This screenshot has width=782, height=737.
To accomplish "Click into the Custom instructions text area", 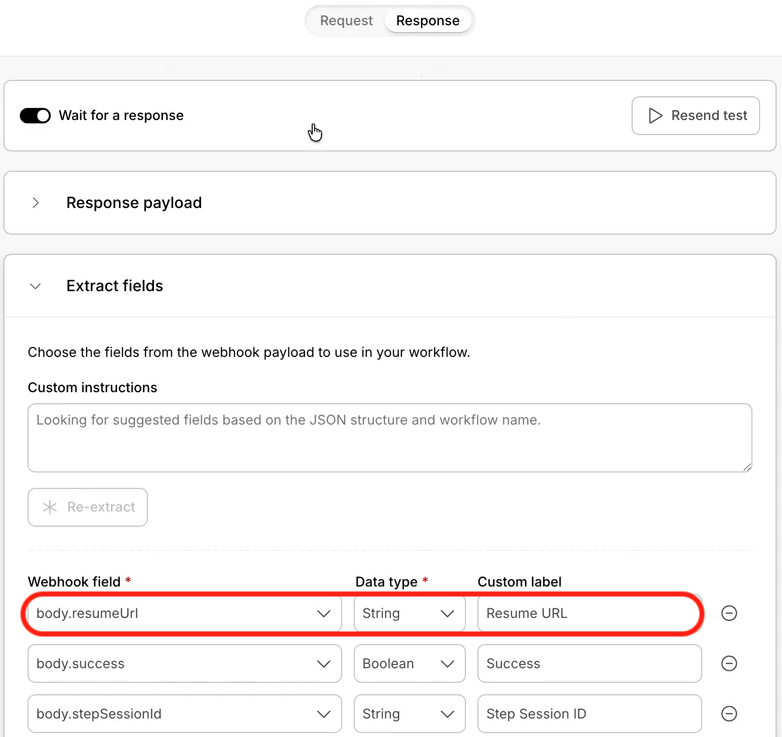I will click(x=390, y=437).
